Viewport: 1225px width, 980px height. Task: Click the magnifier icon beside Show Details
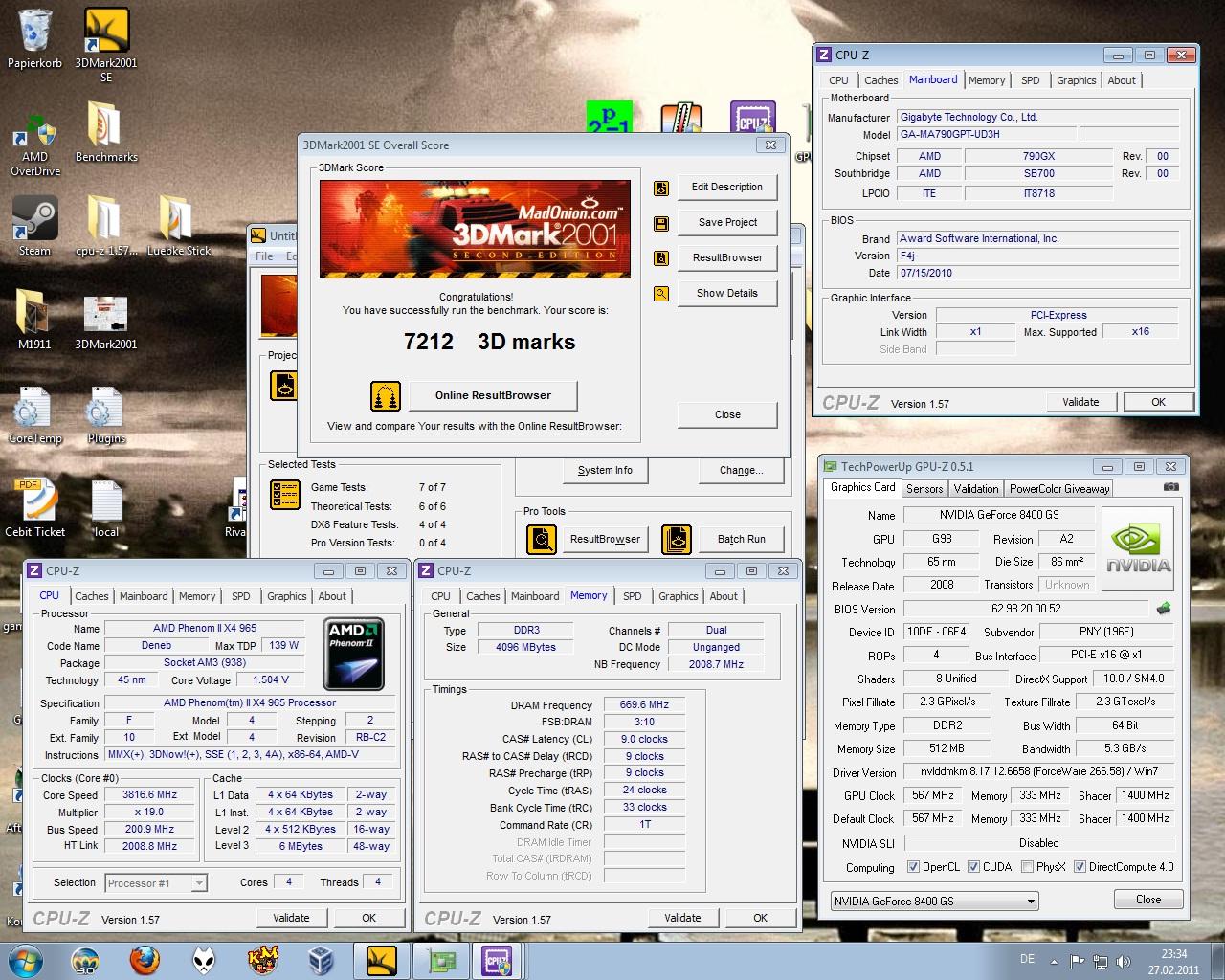(660, 294)
